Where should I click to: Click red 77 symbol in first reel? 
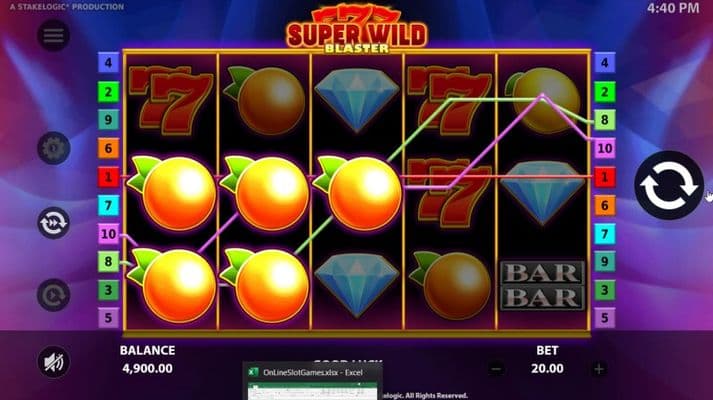tap(171, 100)
